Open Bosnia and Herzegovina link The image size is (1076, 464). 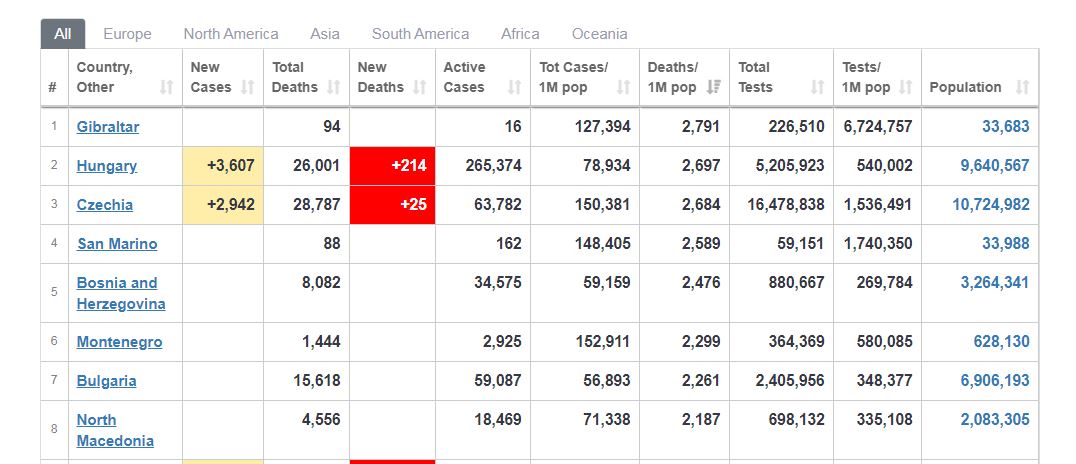coord(121,293)
